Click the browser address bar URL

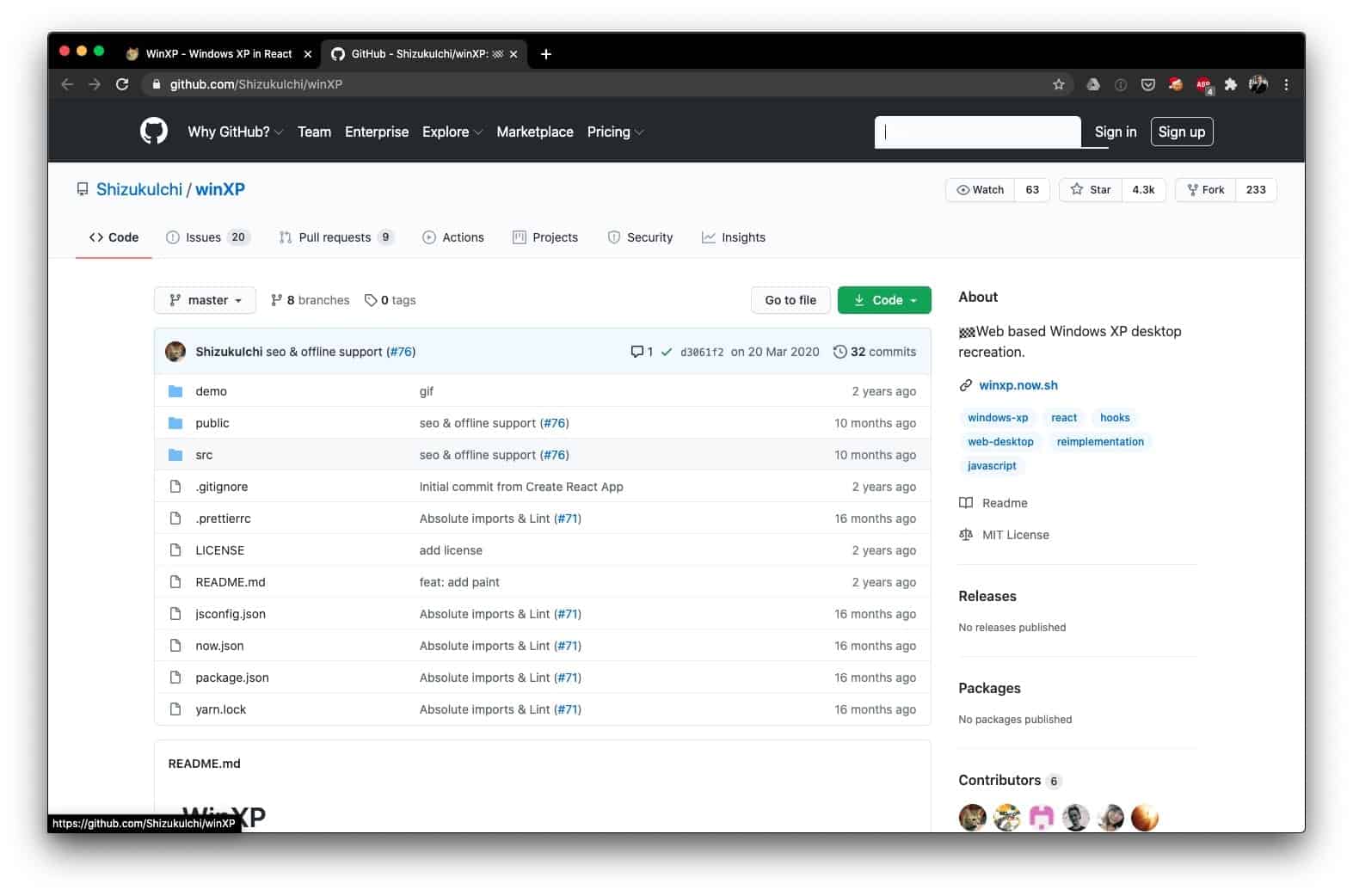(256, 84)
